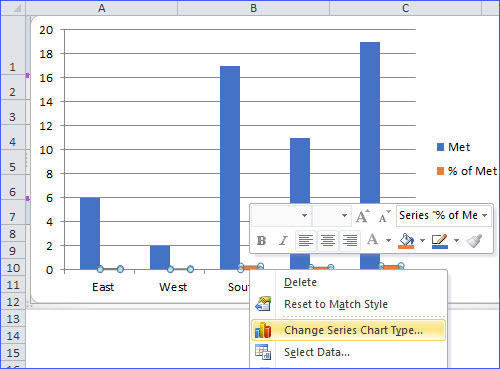The width and height of the screenshot is (500, 369).
Task: Toggle Italic in the mini toolbar
Action: click(x=283, y=240)
